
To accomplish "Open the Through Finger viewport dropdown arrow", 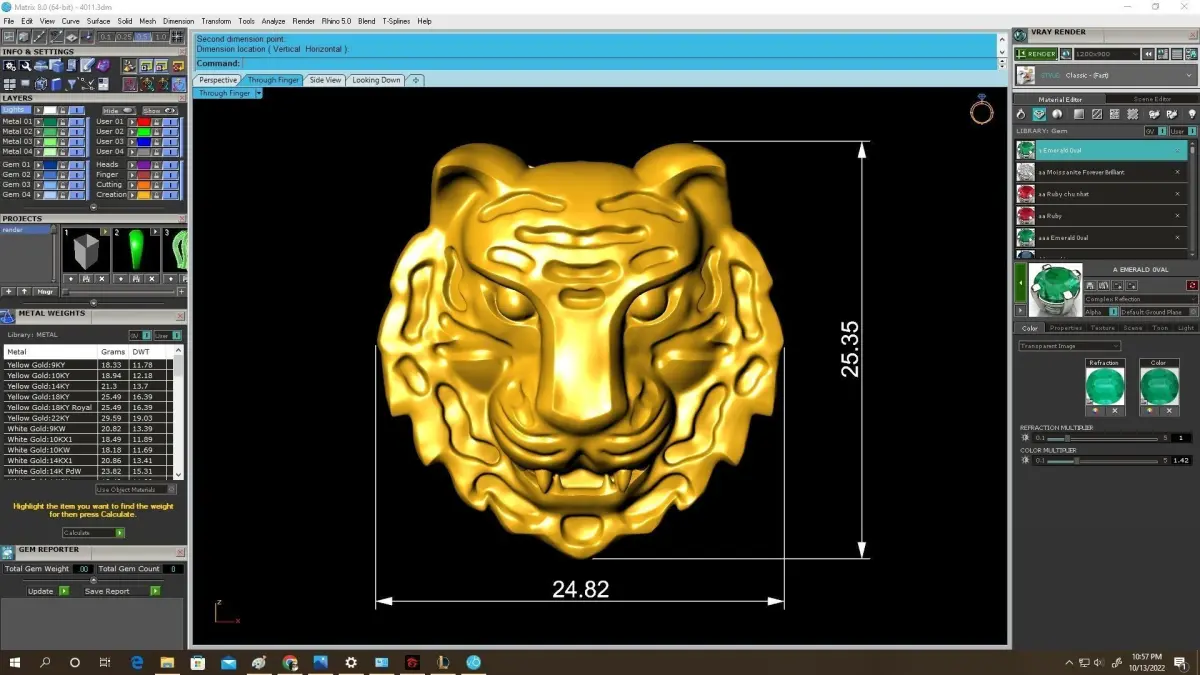I will (x=258, y=93).
